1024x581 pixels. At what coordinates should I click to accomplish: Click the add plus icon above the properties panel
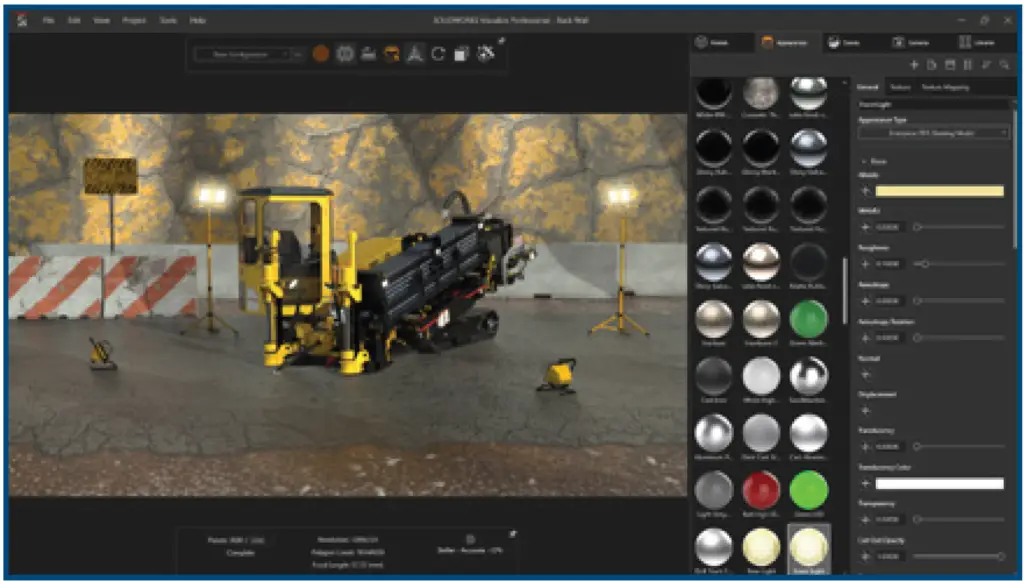click(914, 65)
